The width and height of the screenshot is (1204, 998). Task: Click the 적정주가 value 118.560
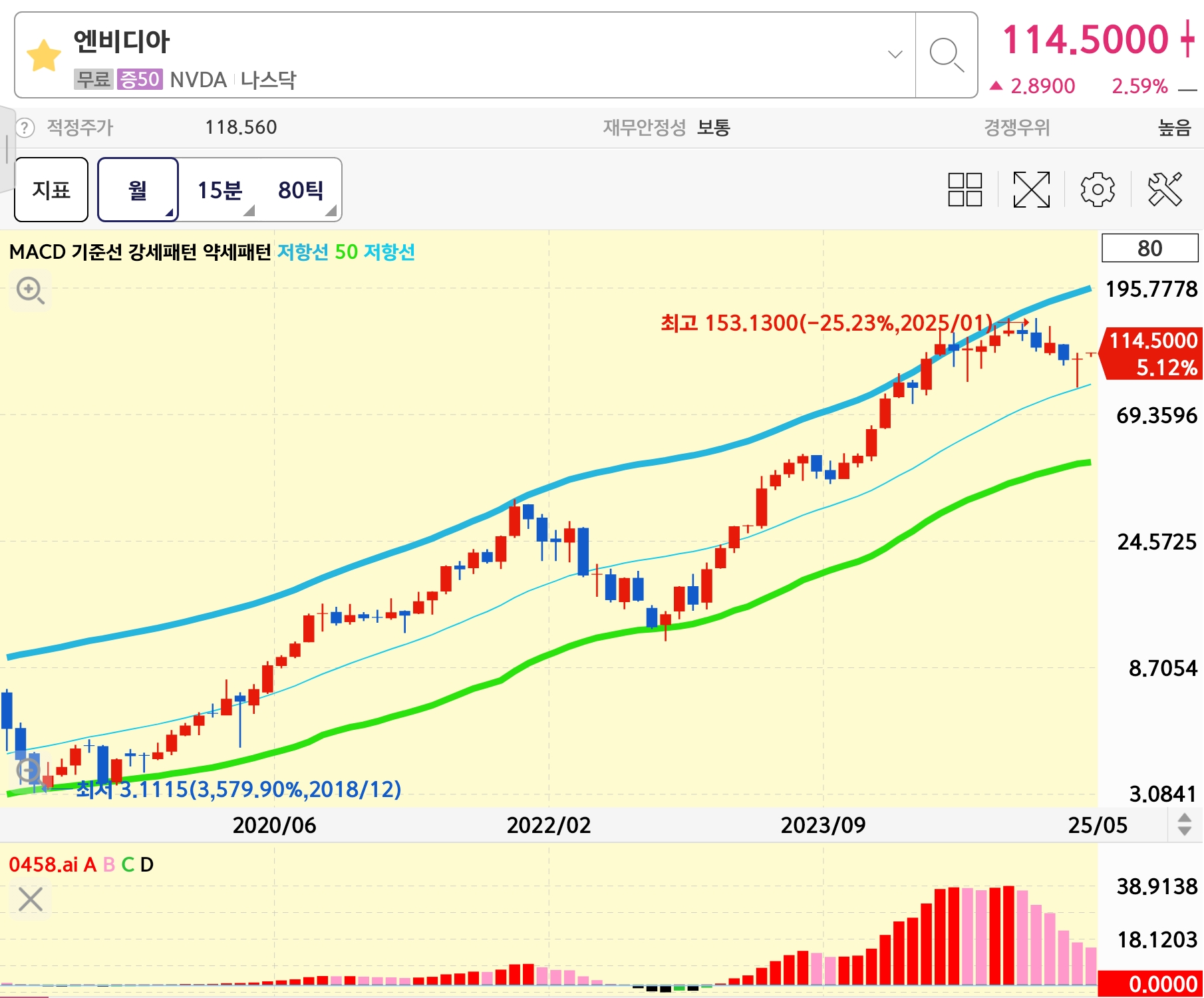click(241, 127)
